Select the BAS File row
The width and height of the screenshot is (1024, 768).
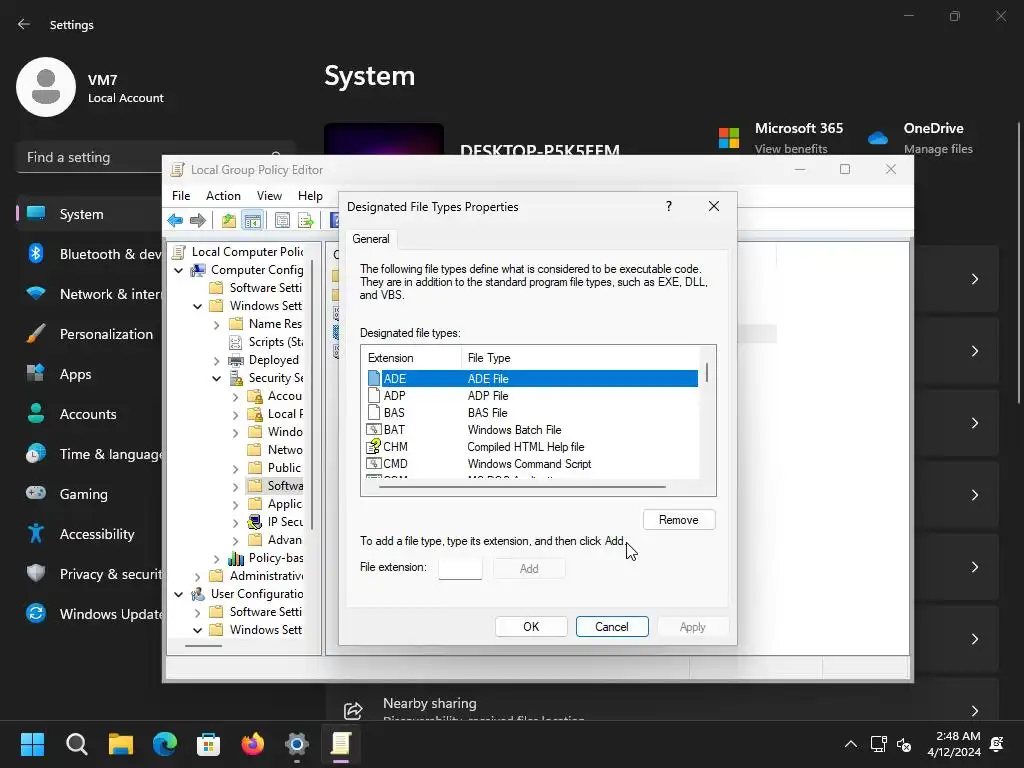click(532, 413)
